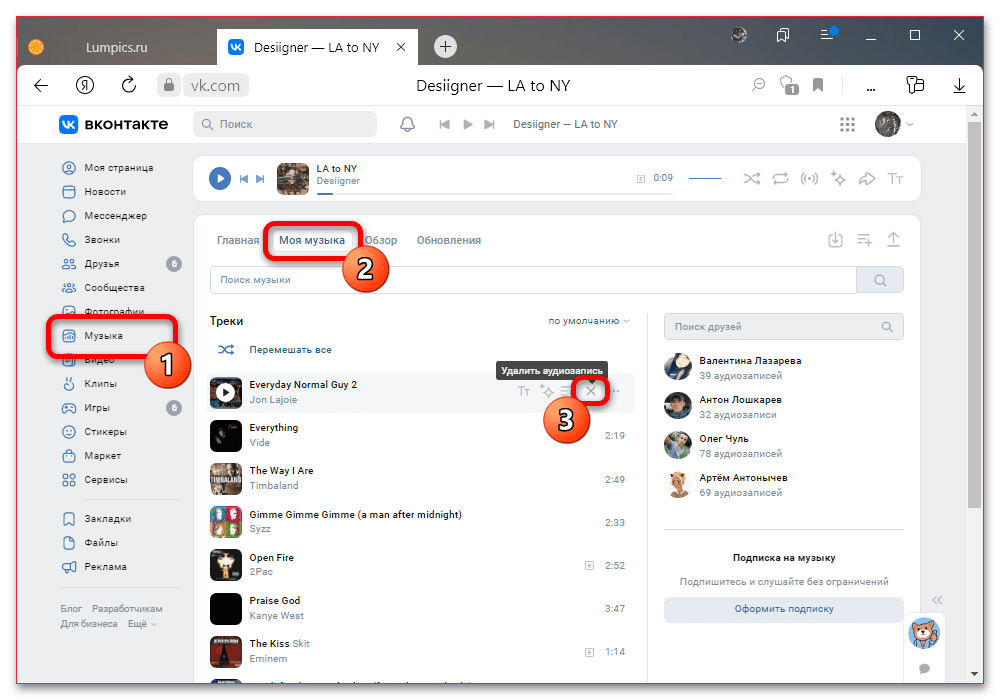Expand the Ещё footer menu

[x=142, y=624]
